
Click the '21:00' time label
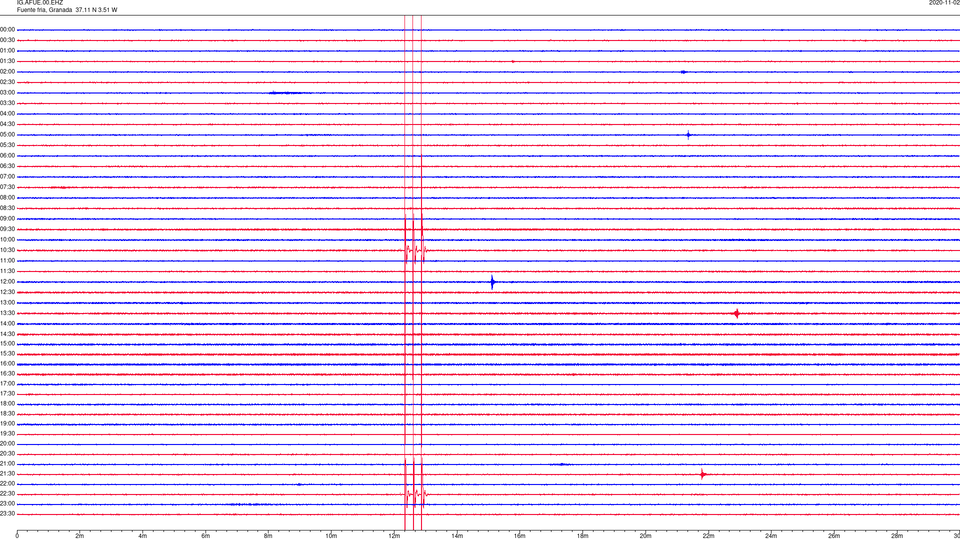(7, 463)
